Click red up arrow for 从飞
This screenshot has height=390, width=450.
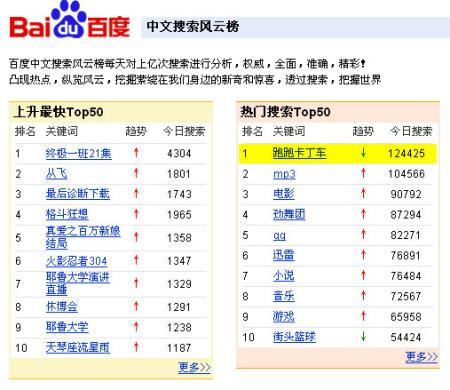point(136,173)
